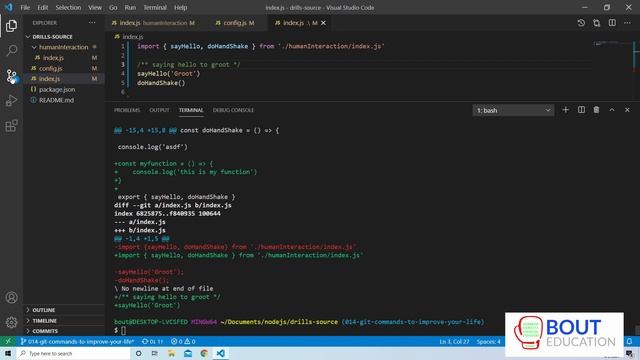Create a new terminal with plus icon
The image size is (640, 360).
565,110
